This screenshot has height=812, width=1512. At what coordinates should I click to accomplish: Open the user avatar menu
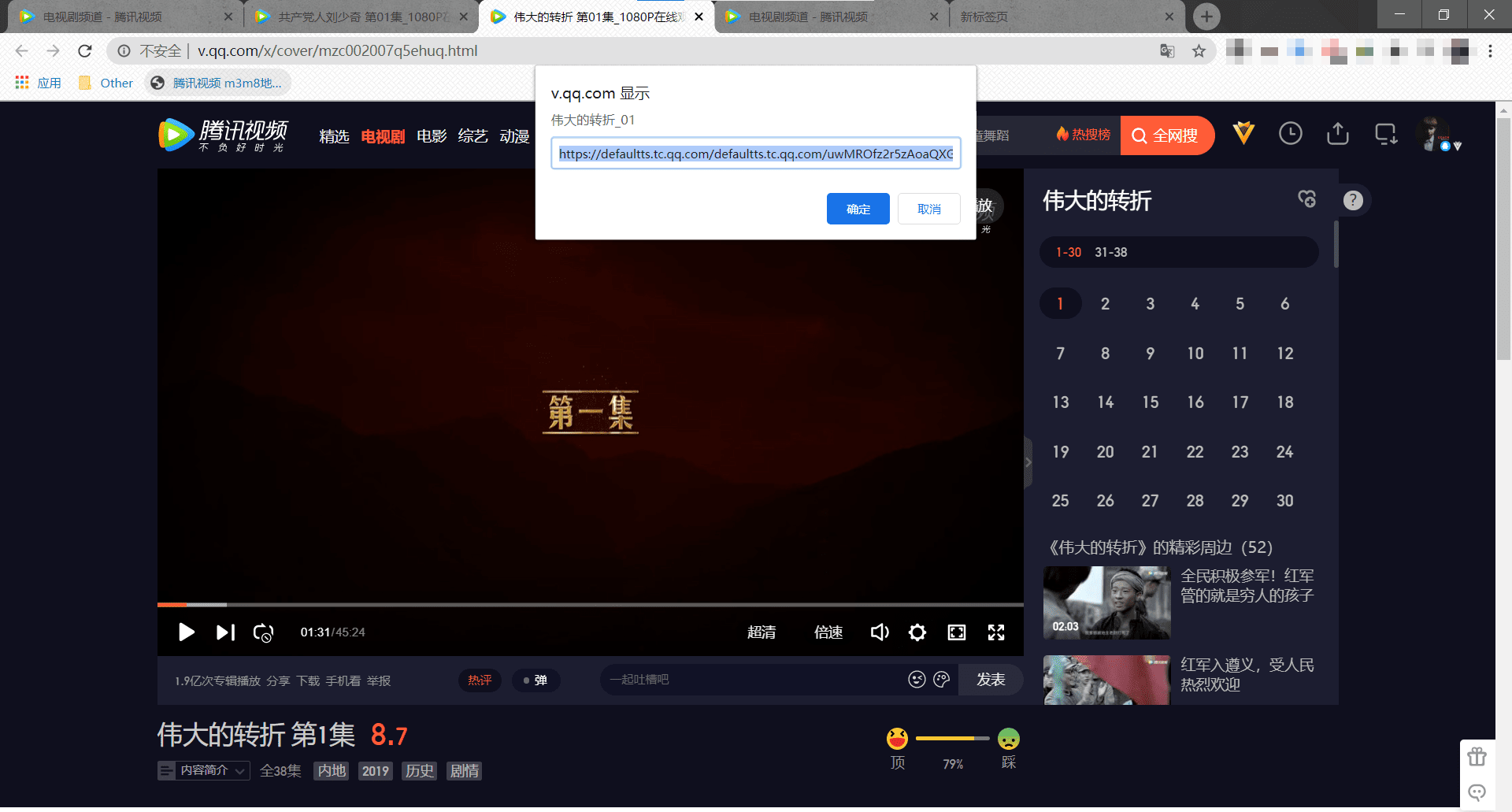click(1432, 132)
